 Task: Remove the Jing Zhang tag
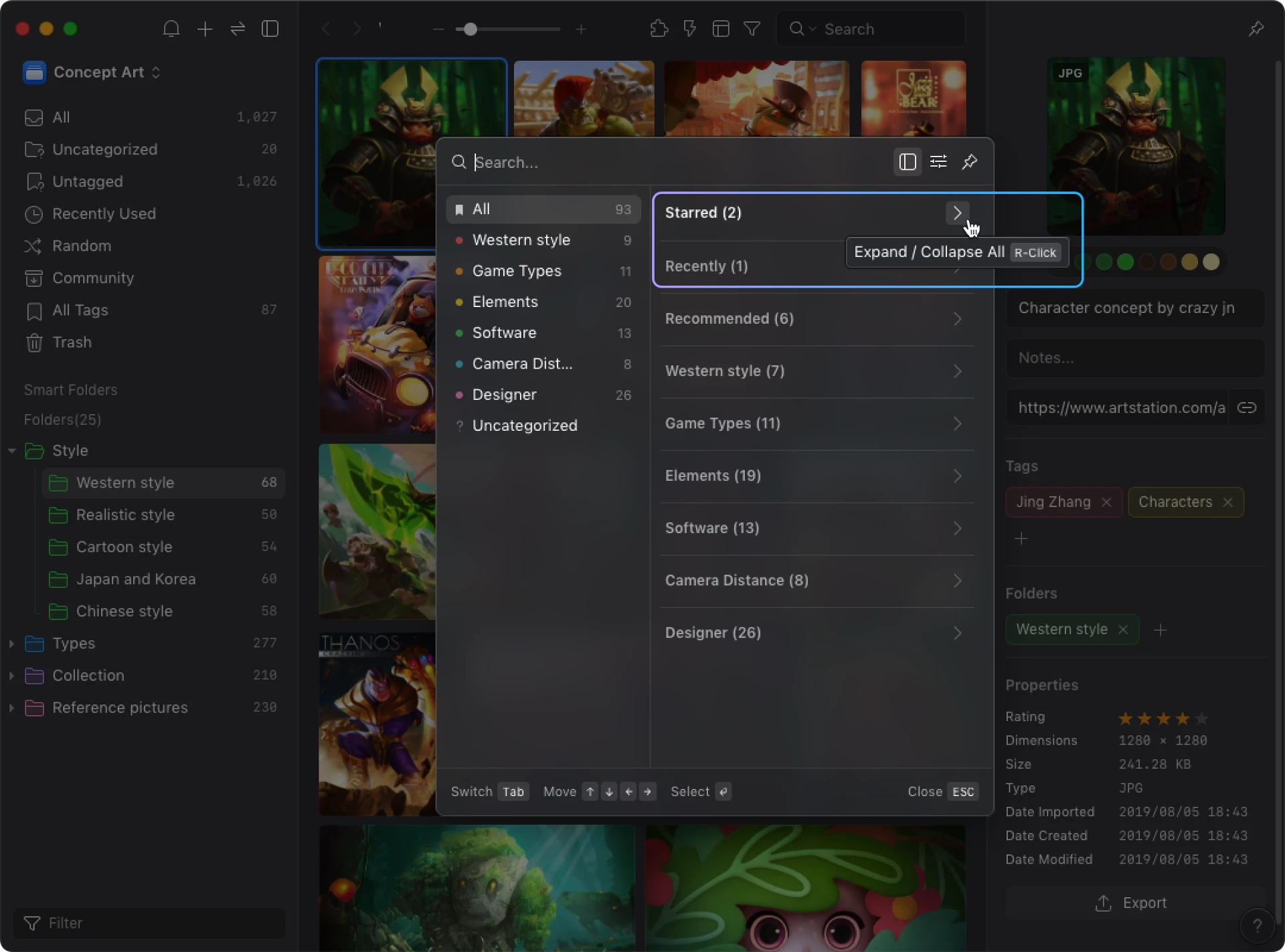(x=1106, y=502)
